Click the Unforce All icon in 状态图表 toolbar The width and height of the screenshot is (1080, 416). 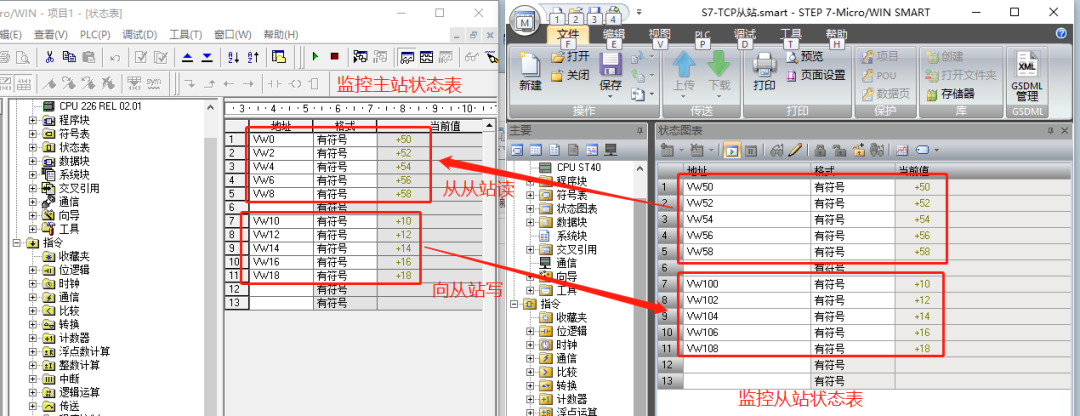click(858, 149)
